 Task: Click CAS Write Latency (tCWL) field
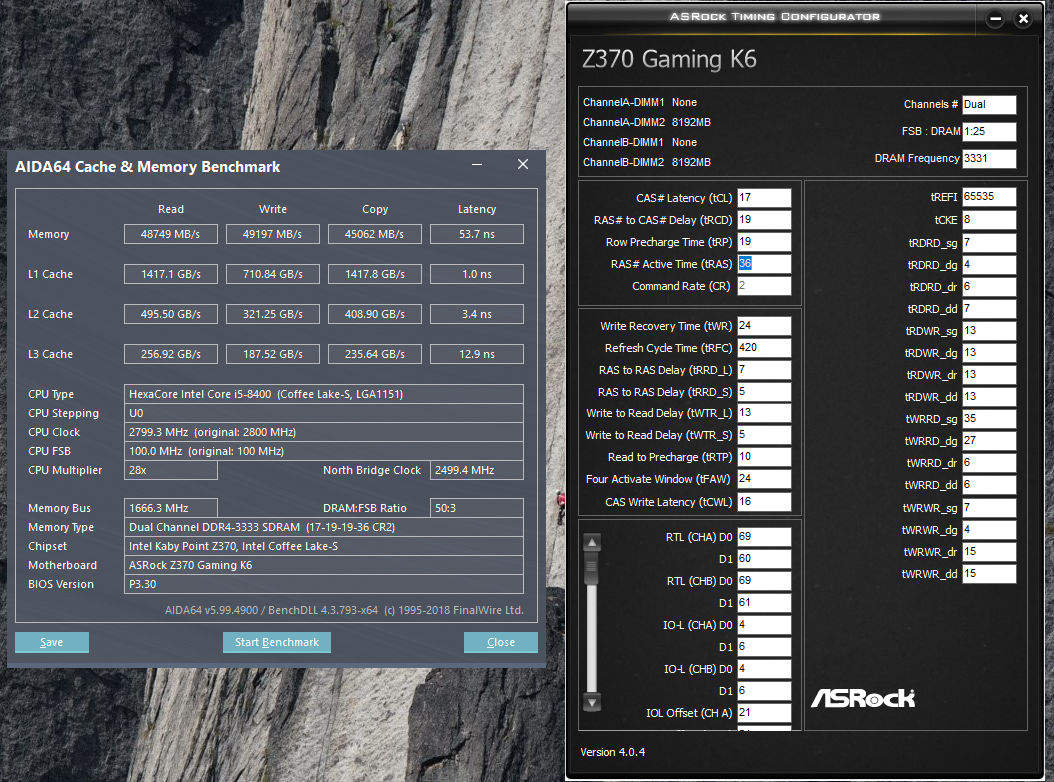764,502
